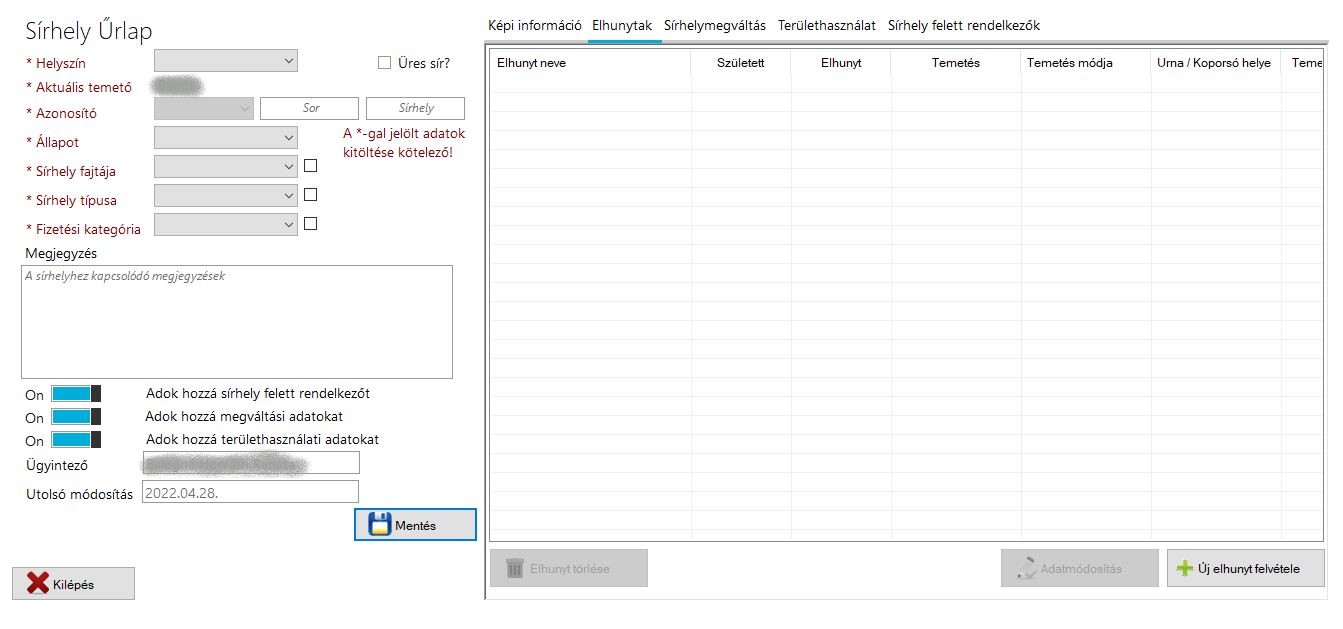The height and width of the screenshot is (629, 1343).
Task: Check the Üres sír? checkbox
Action: (384, 63)
